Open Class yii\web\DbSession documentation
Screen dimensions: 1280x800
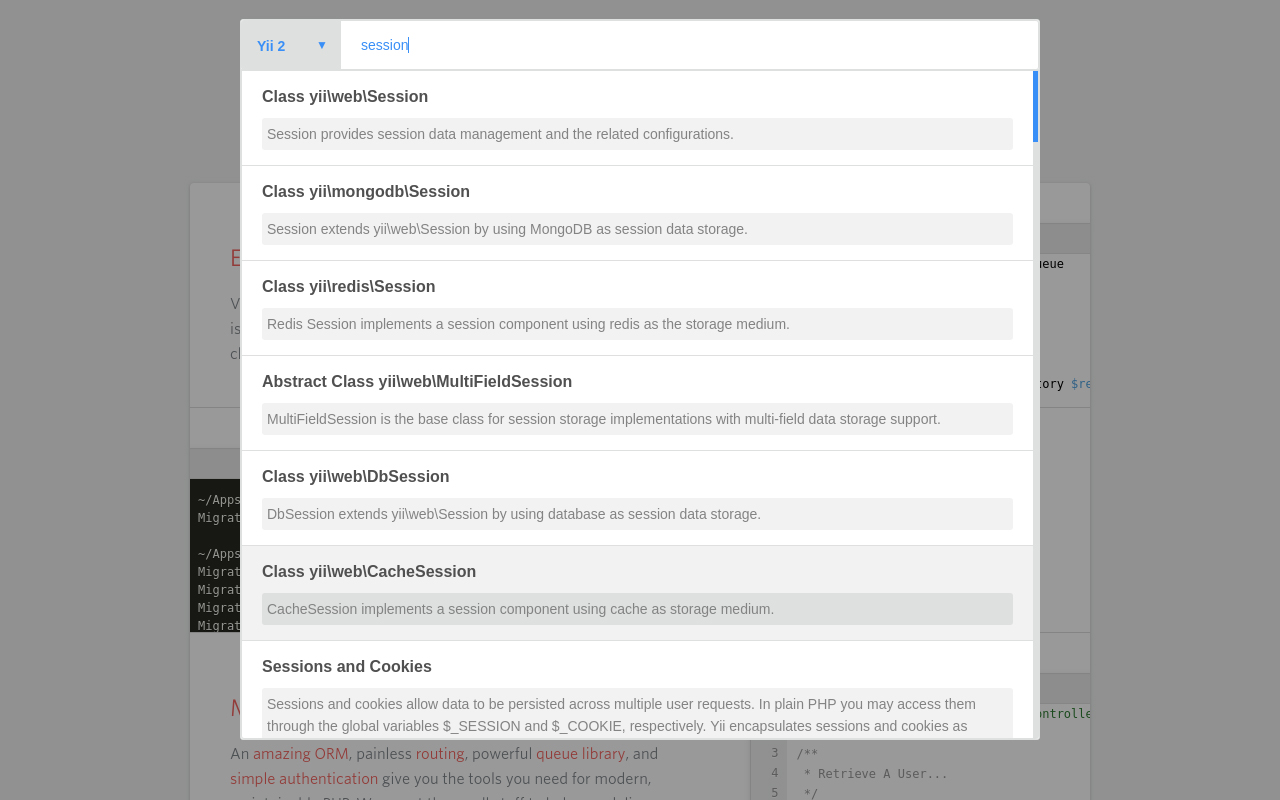pyautogui.click(x=356, y=476)
